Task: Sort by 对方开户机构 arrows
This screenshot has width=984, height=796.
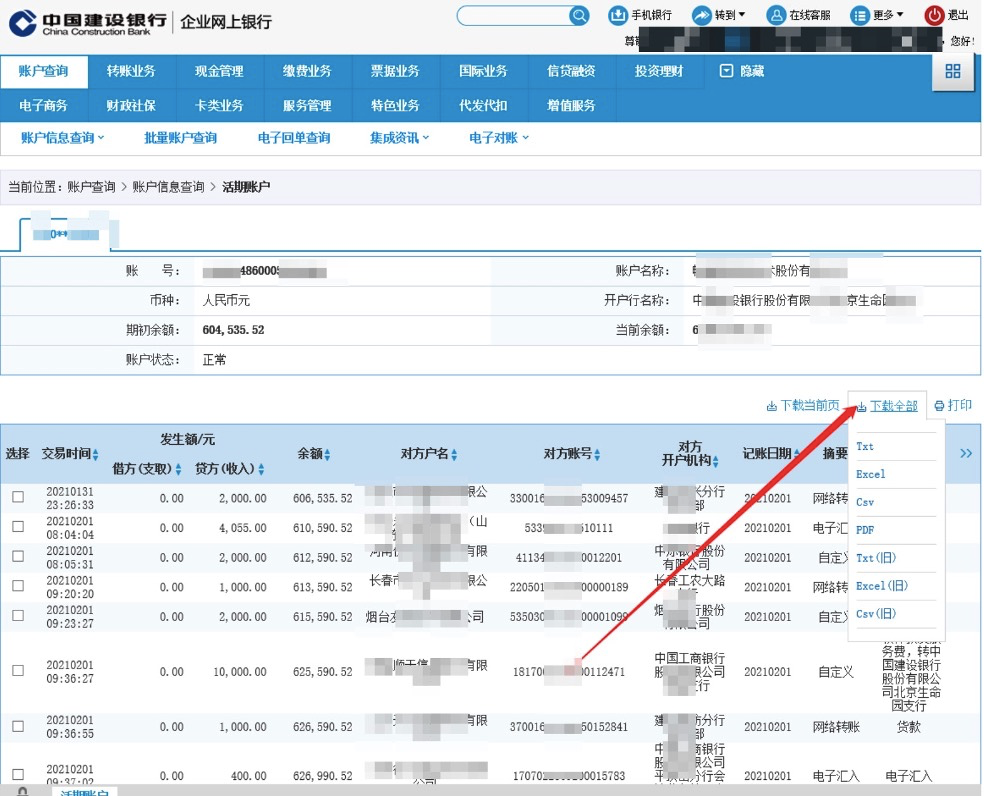Action: click(x=715, y=461)
